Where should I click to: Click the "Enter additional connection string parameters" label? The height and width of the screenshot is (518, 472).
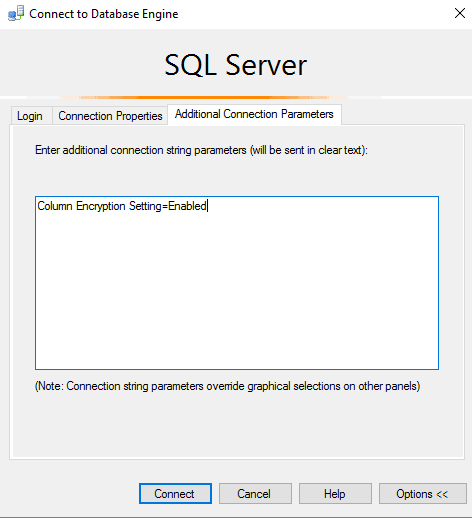(201, 150)
